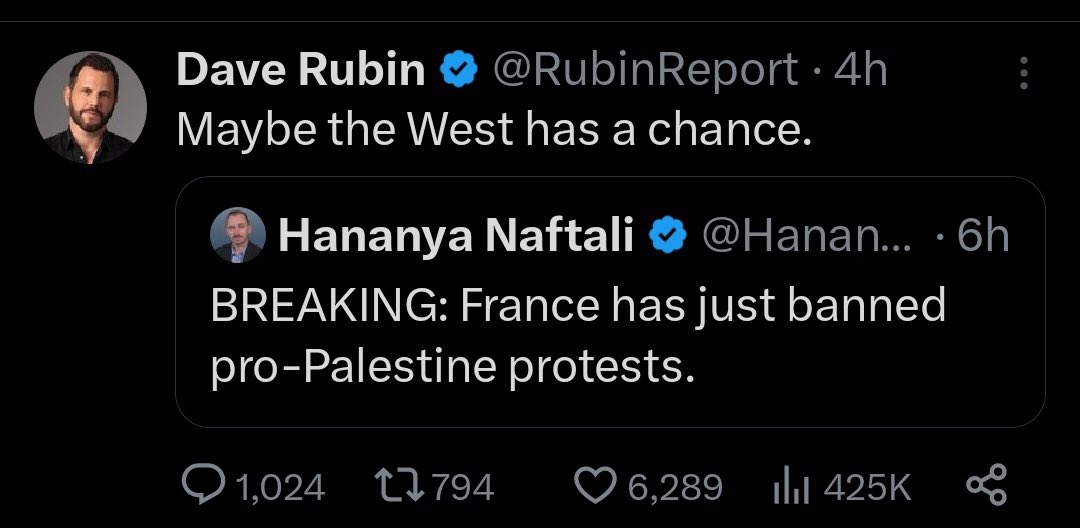This screenshot has height=528, width=1080.
Task: Click the Hananya Naftali display name
Action: (456, 236)
